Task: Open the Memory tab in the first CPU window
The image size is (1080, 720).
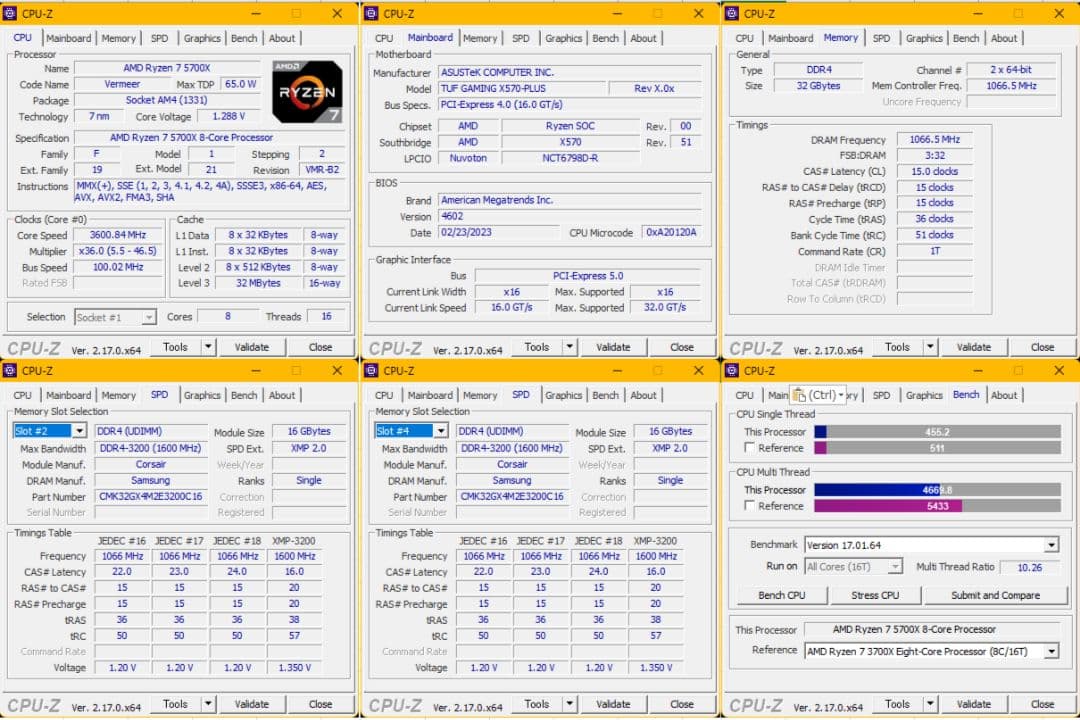Action: [118, 38]
